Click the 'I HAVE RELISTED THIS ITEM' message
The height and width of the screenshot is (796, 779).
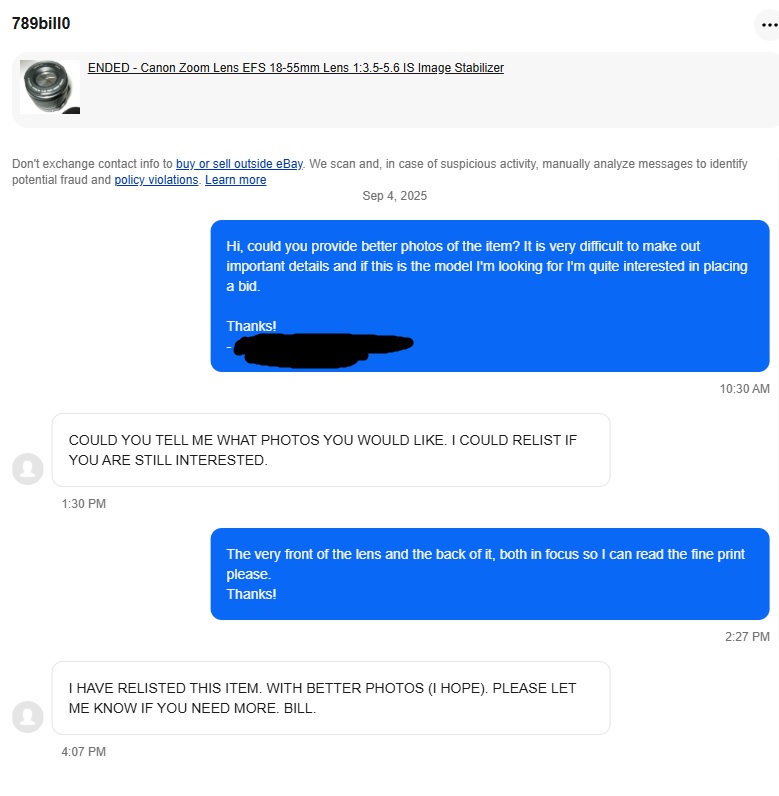(x=331, y=698)
